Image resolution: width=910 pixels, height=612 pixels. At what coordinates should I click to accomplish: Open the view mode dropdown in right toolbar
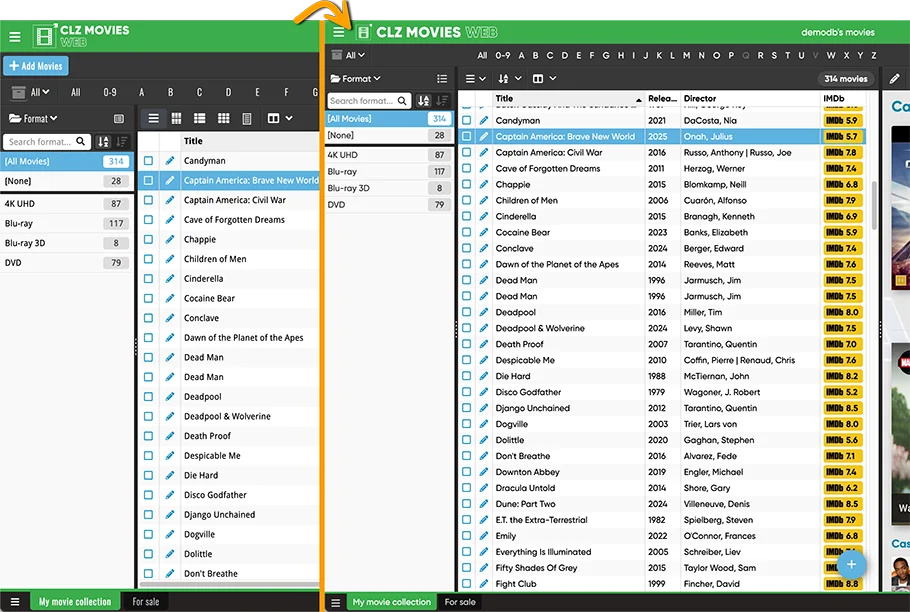tap(475, 79)
